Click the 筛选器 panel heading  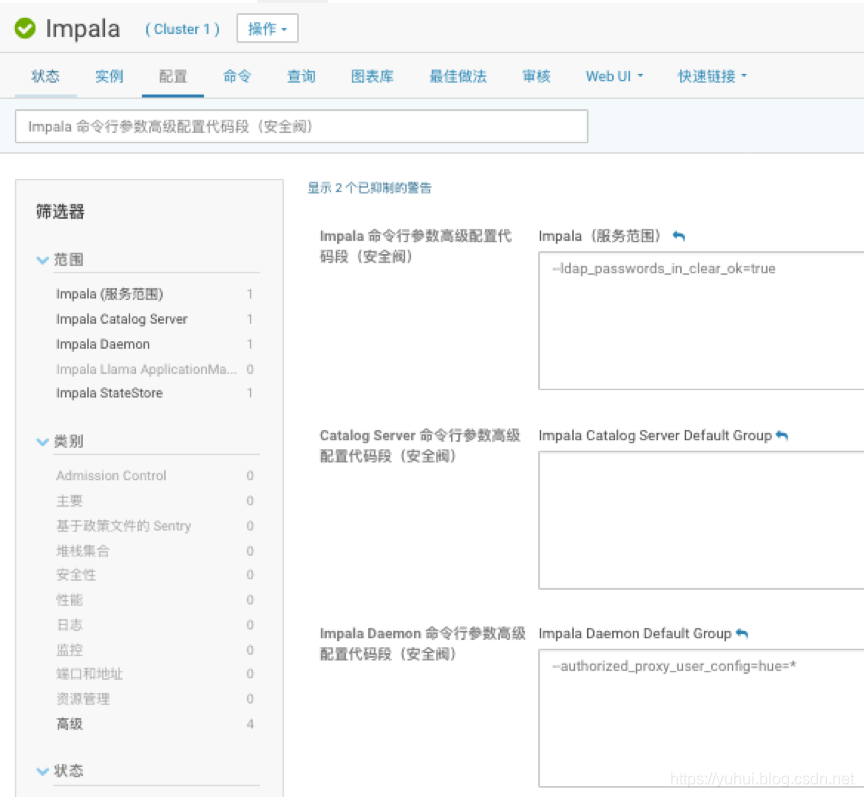pyautogui.click(x=60, y=212)
